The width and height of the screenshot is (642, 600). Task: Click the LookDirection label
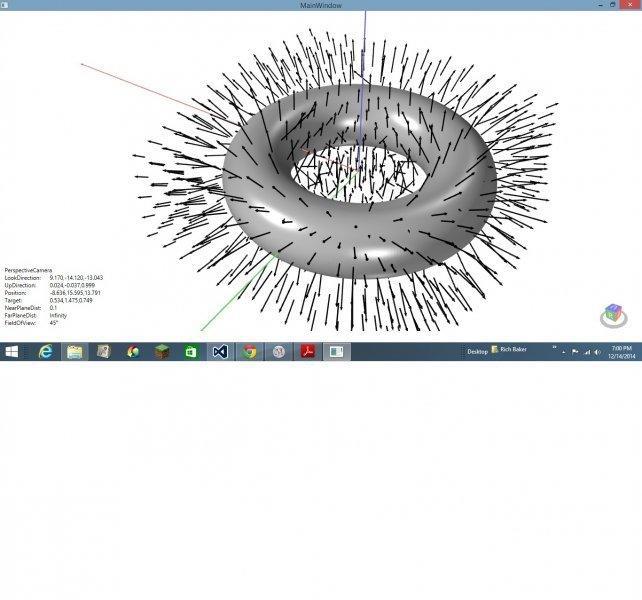[x=22, y=278]
